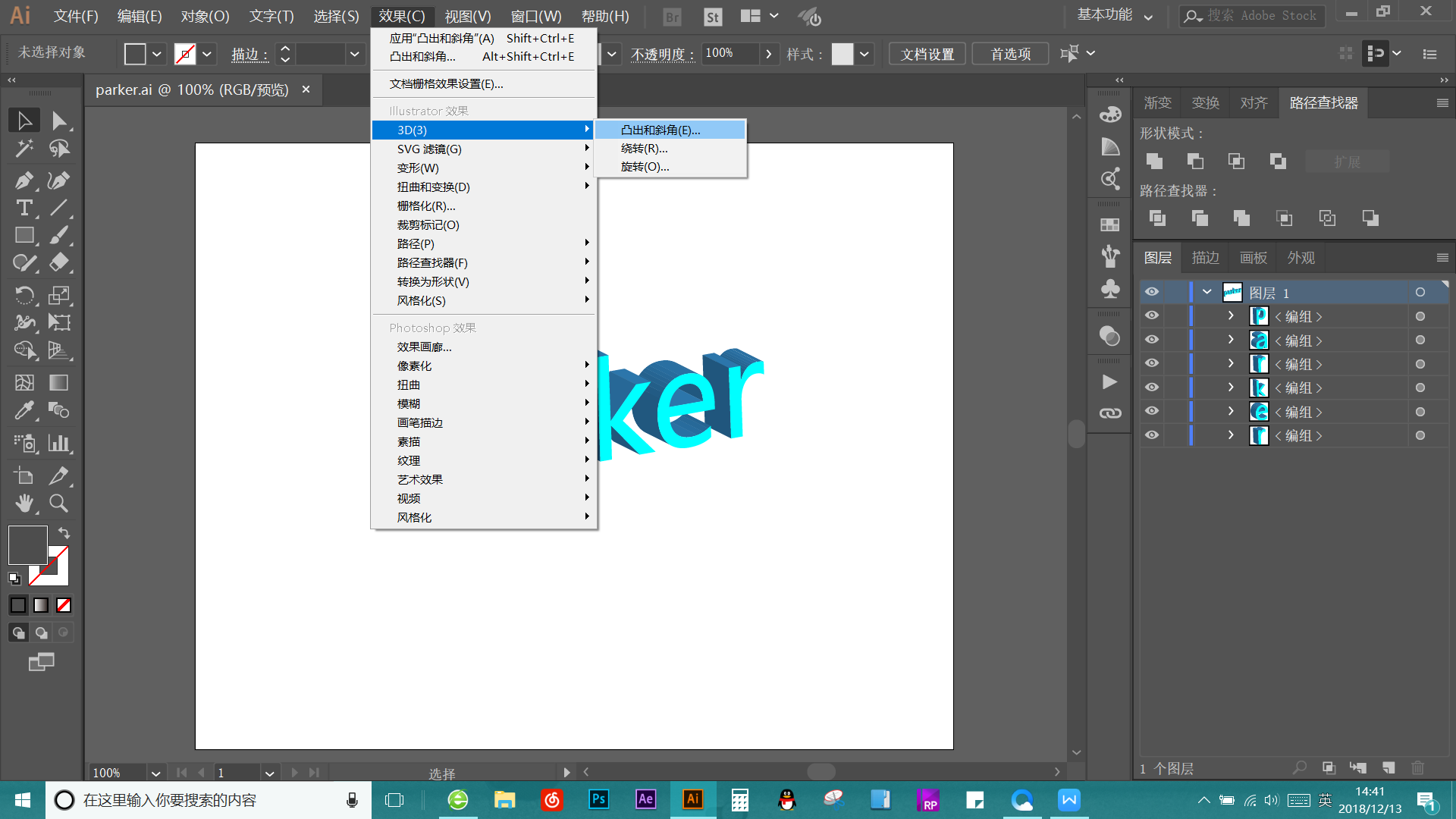Select the Type tool in toolbar

coord(24,208)
